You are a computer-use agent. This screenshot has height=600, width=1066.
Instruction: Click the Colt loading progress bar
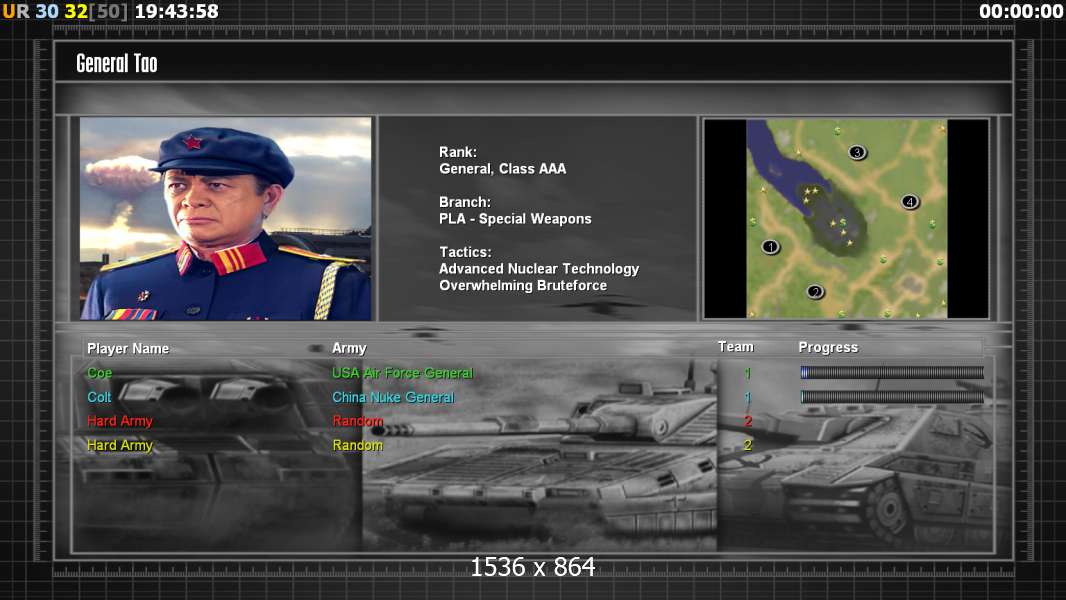[892, 397]
